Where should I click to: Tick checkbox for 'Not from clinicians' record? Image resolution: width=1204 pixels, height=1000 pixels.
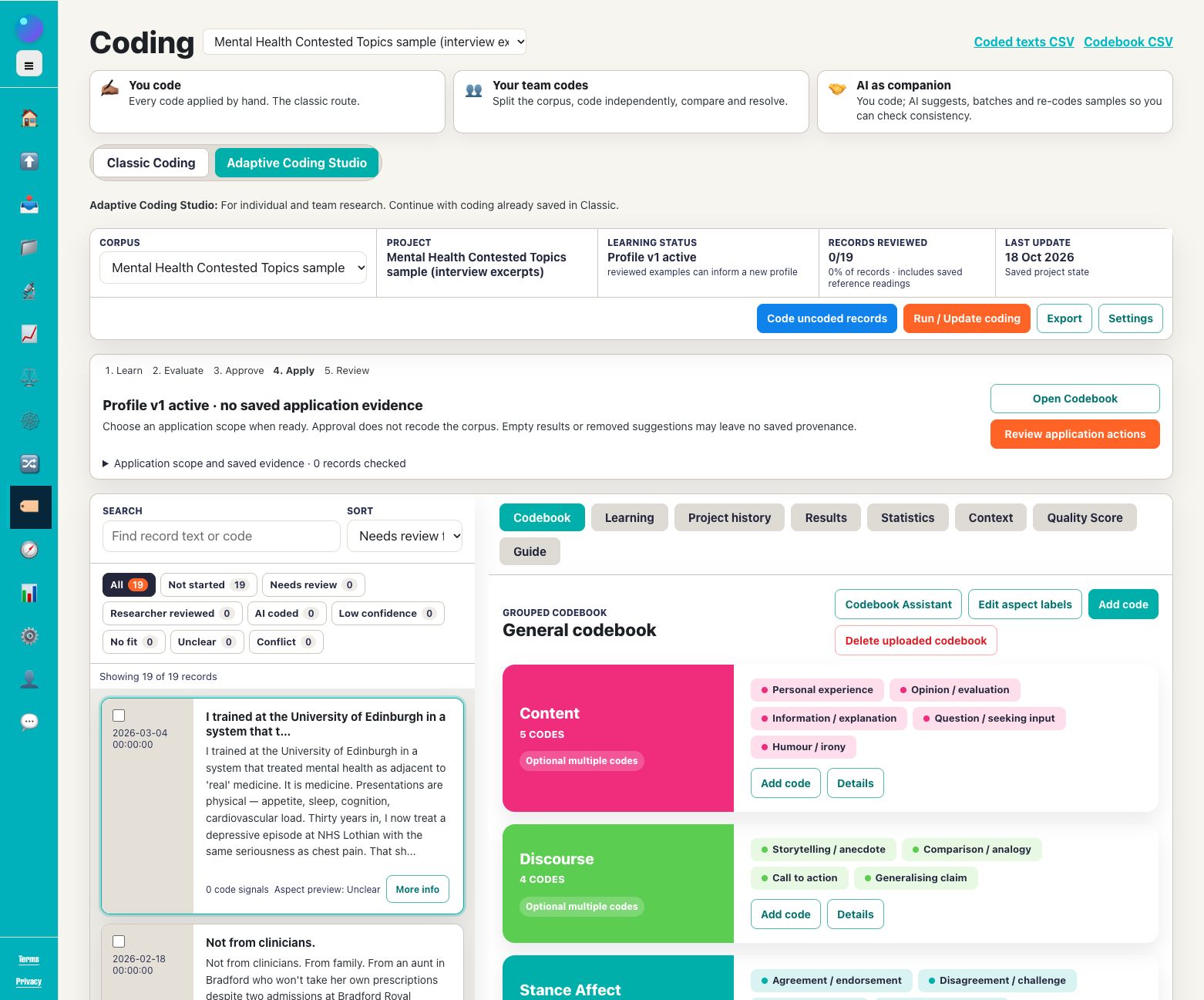[119, 941]
